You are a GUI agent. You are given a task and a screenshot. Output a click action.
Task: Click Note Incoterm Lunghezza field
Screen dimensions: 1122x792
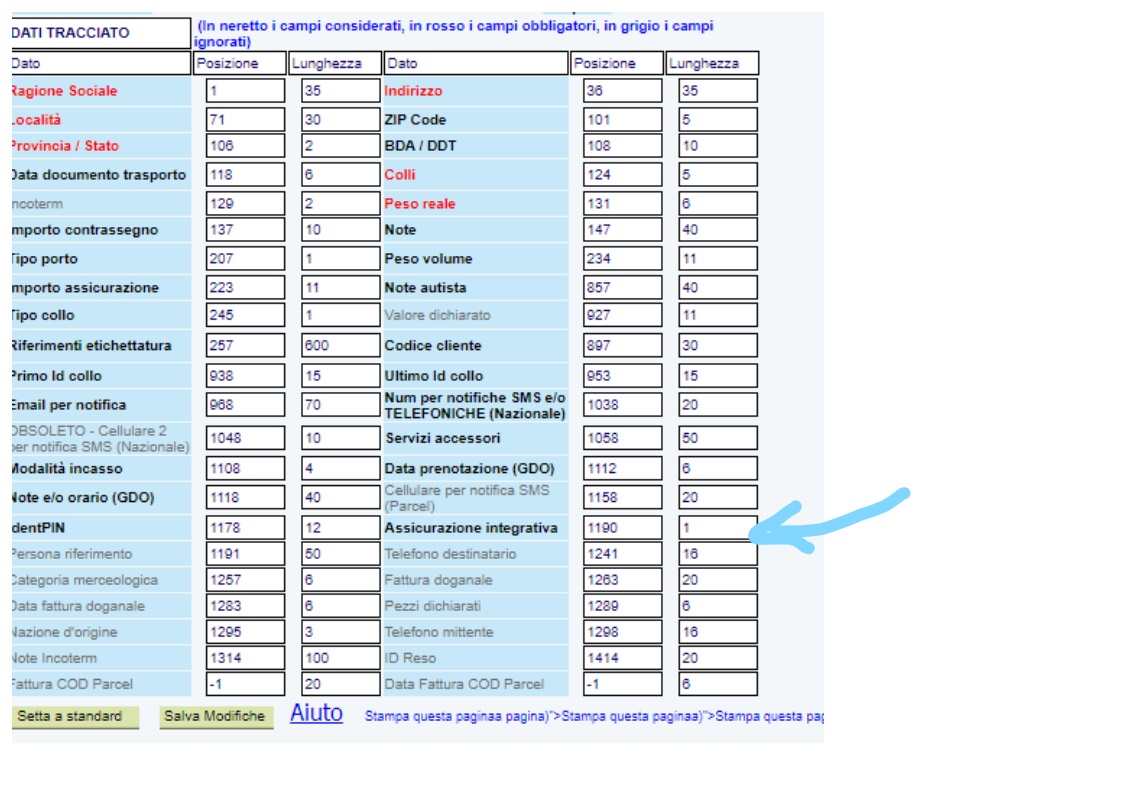[x=341, y=658]
